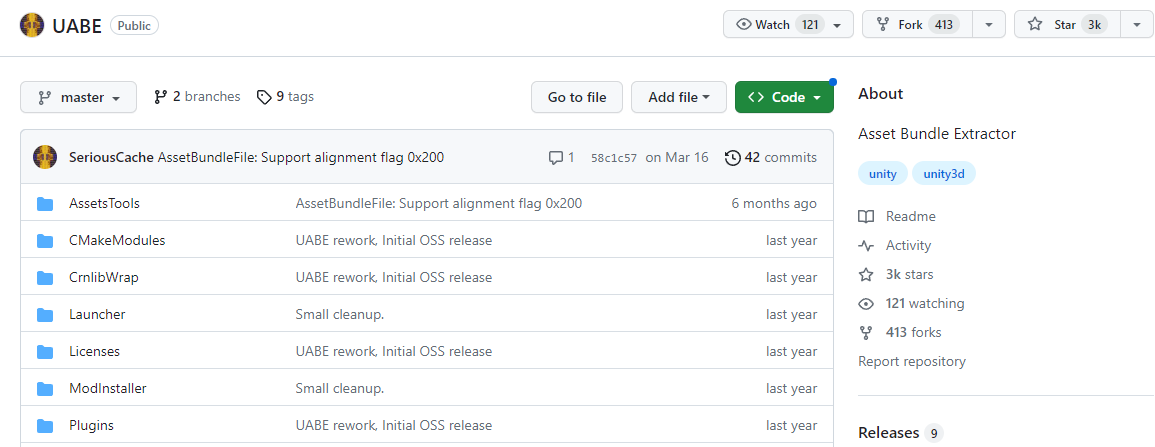Click the UABE repository avatar icon

(32, 25)
